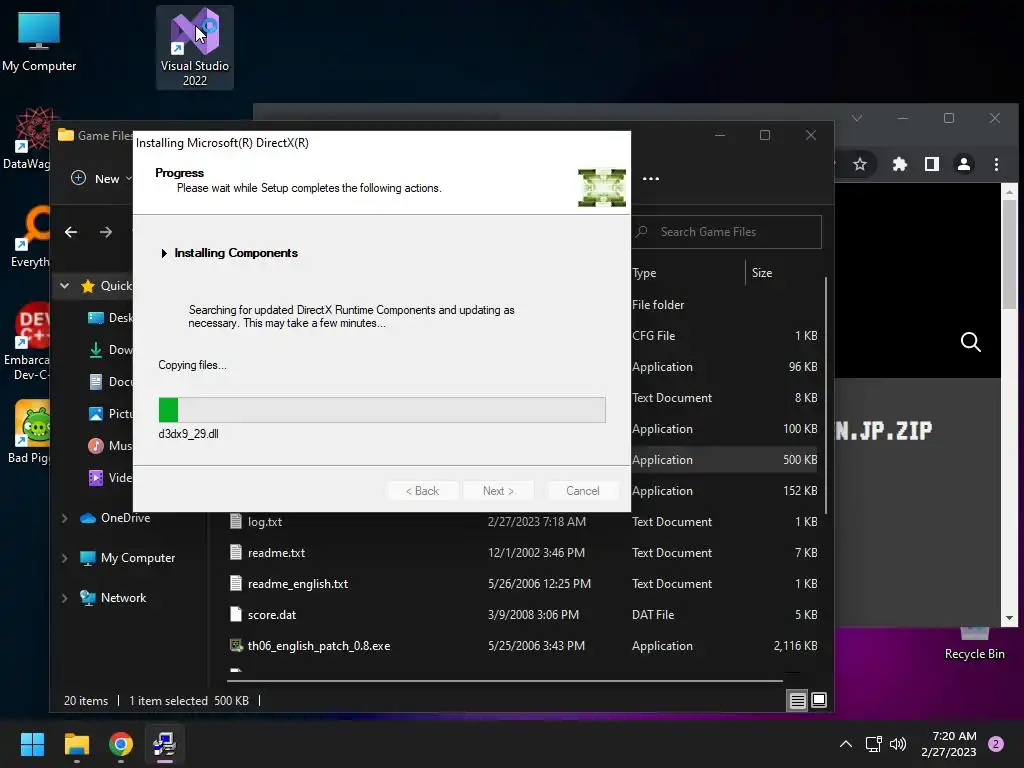
Task: Open the volume control tray icon
Action: [x=898, y=744]
